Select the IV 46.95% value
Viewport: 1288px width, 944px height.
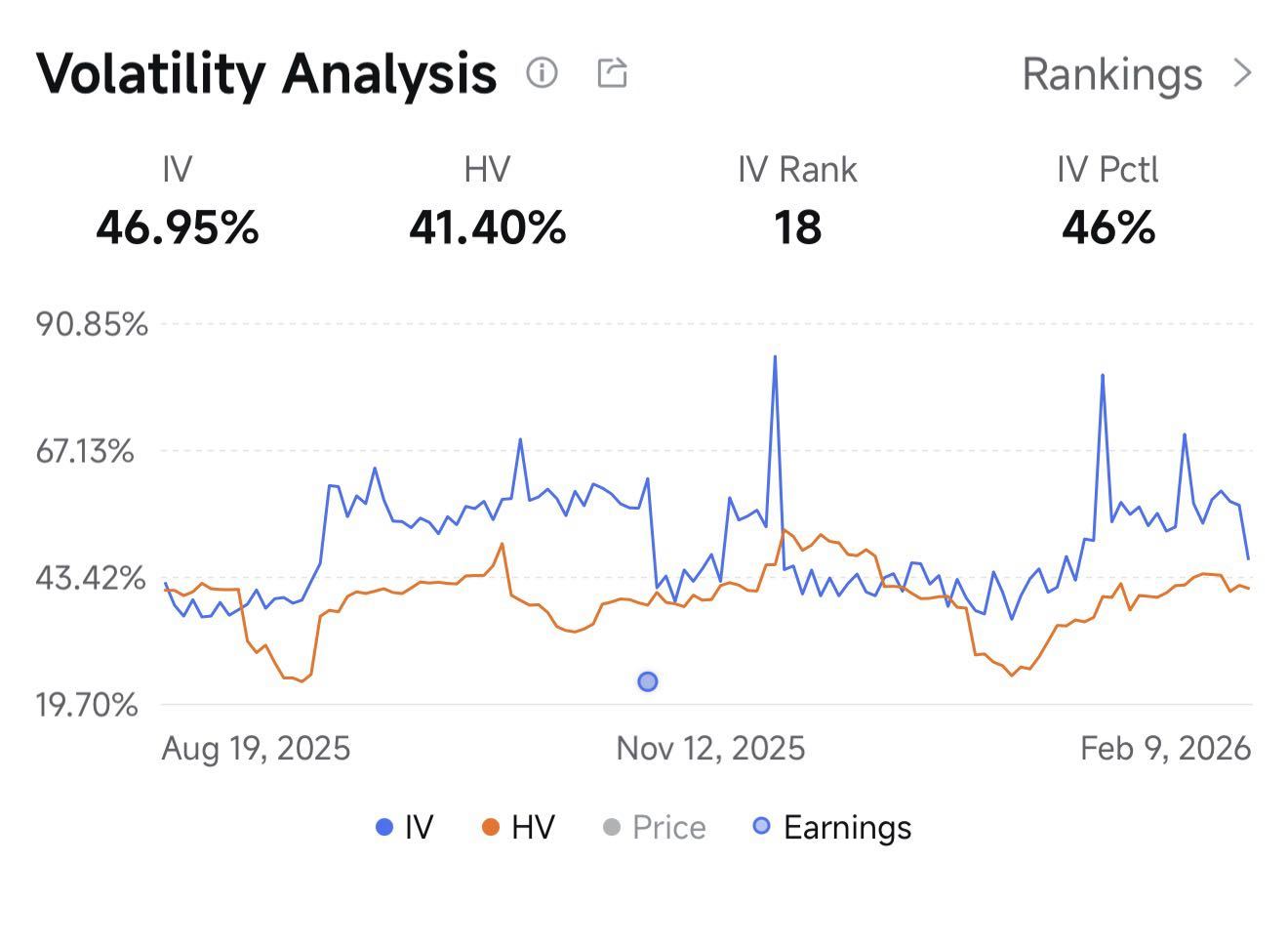click(x=178, y=228)
